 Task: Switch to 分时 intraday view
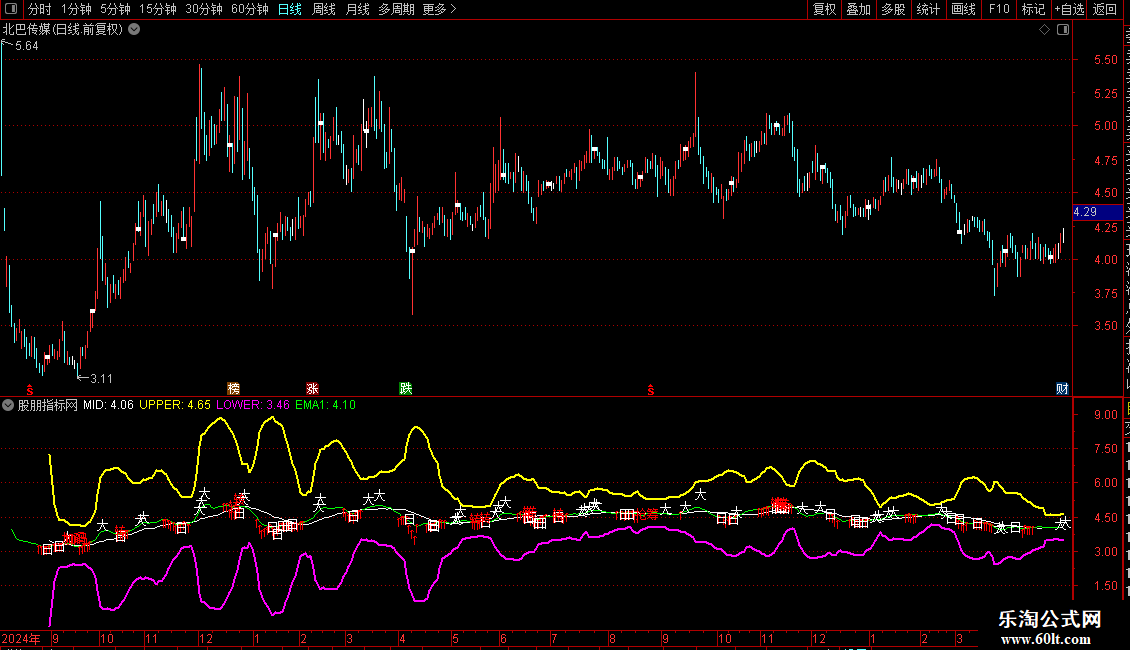[x=40, y=9]
